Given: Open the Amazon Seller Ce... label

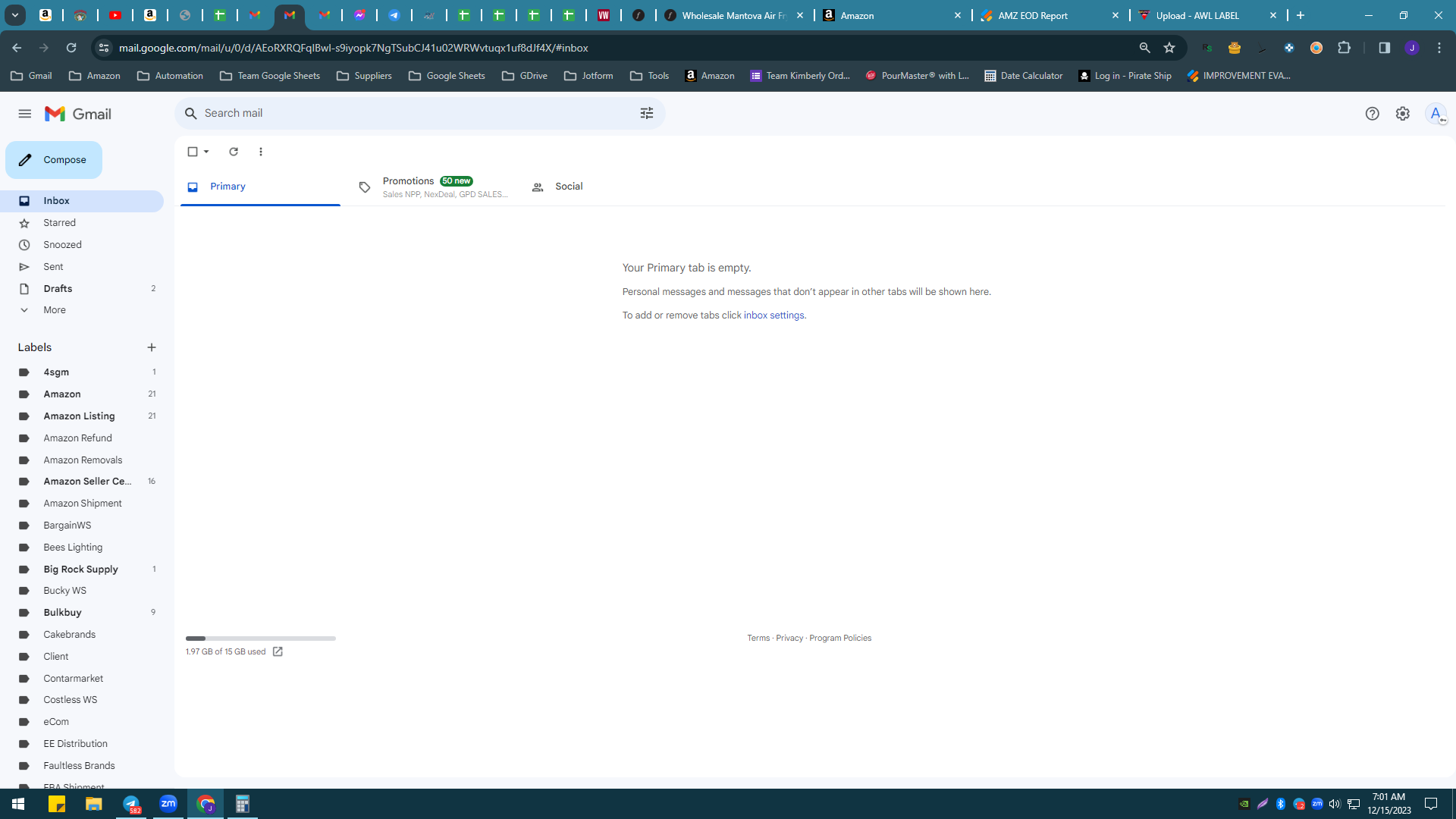Looking at the screenshot, I should pos(82,482).
